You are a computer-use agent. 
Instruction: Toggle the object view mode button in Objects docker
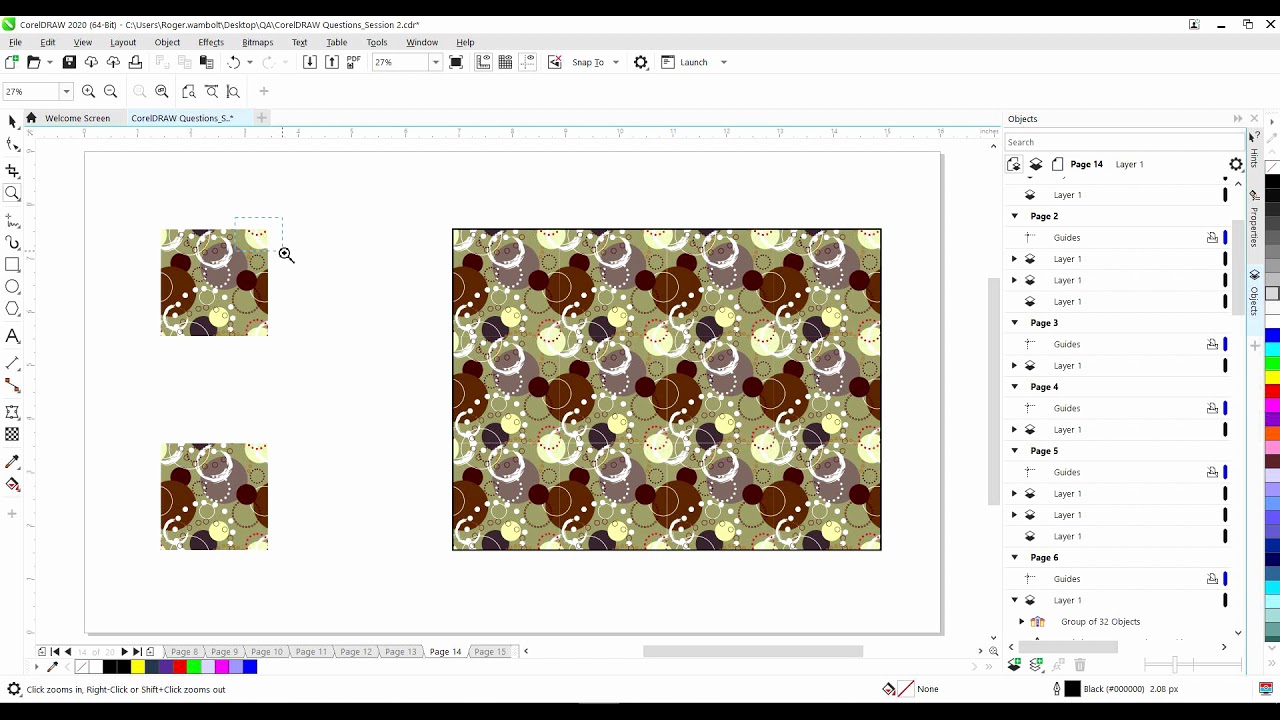coord(1014,164)
